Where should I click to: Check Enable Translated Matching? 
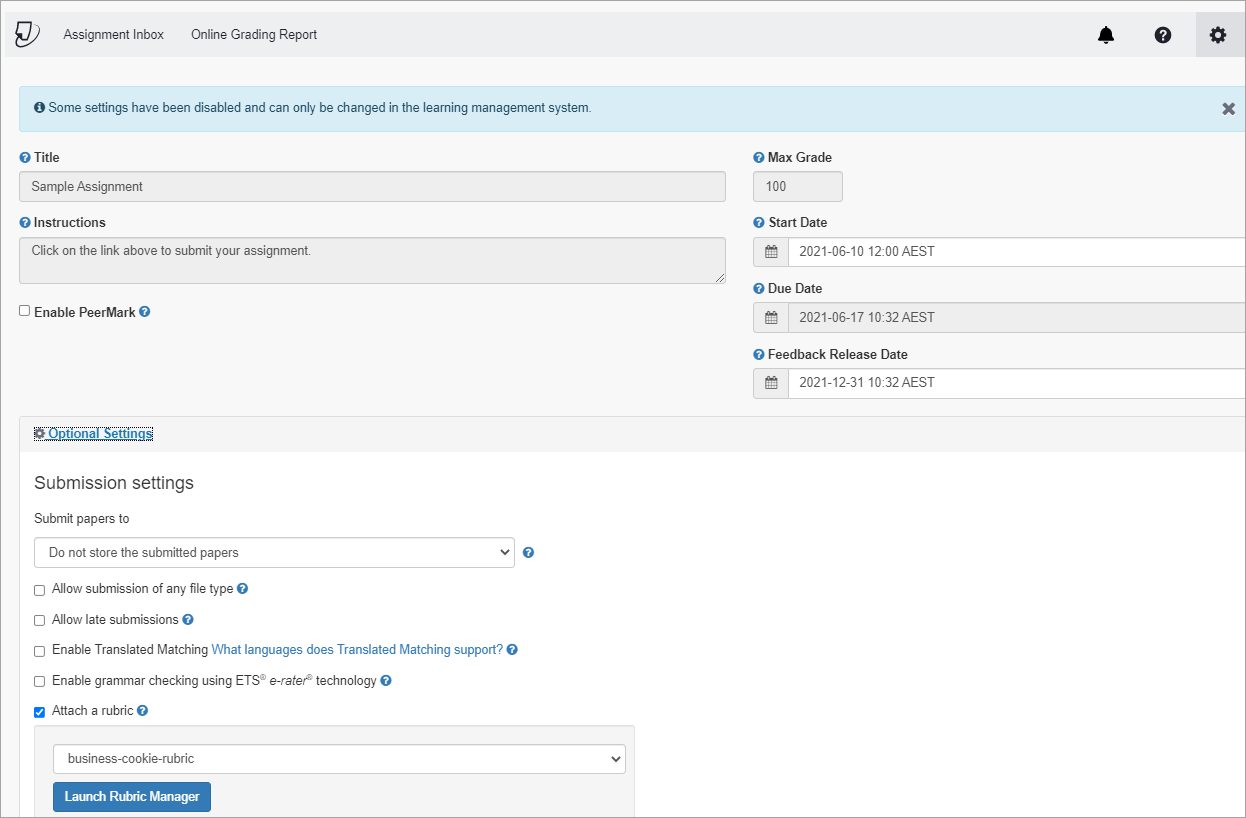pyautogui.click(x=40, y=651)
